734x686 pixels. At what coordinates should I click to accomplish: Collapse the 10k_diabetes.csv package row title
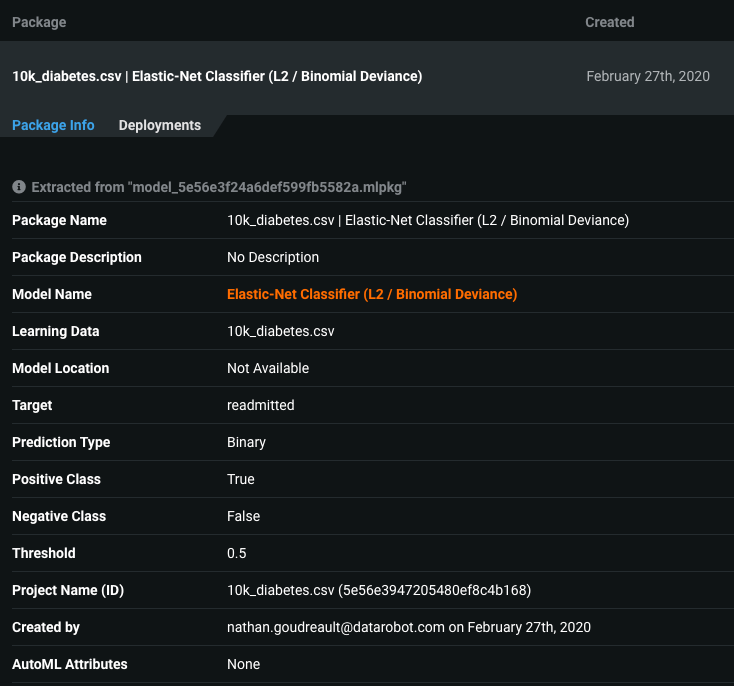[217, 76]
